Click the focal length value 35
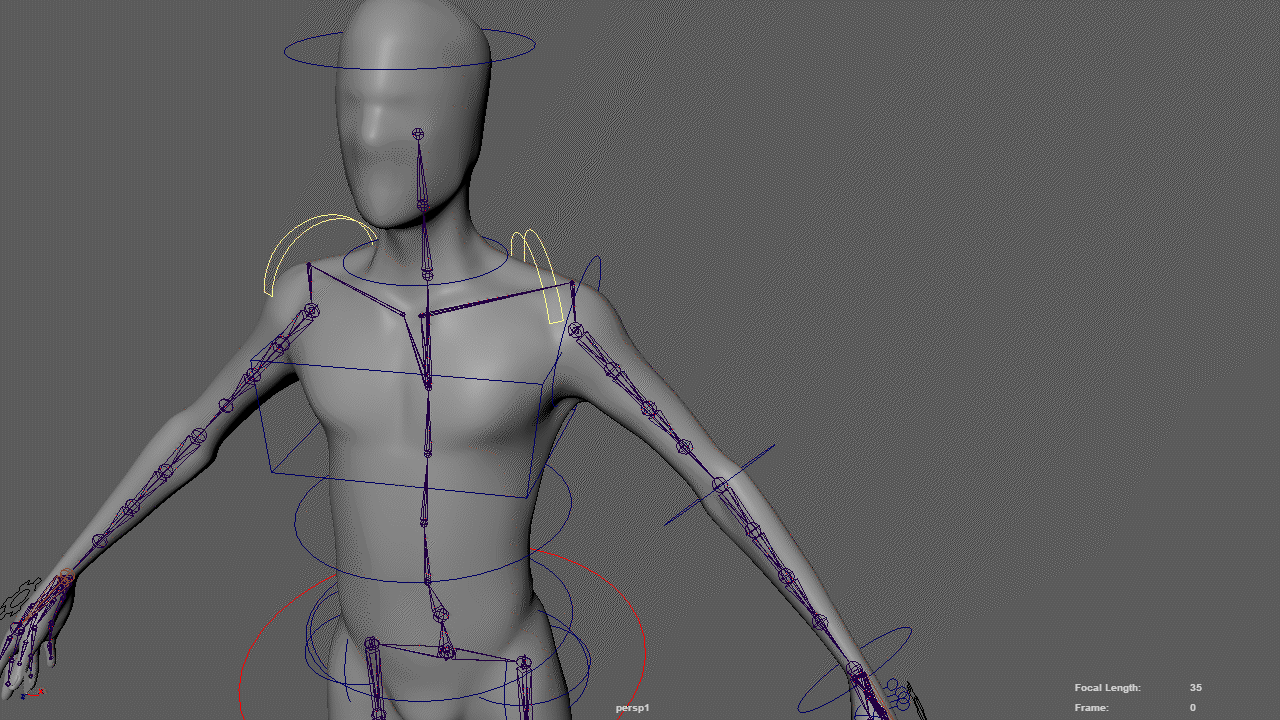This screenshot has height=720, width=1280. tap(1196, 688)
